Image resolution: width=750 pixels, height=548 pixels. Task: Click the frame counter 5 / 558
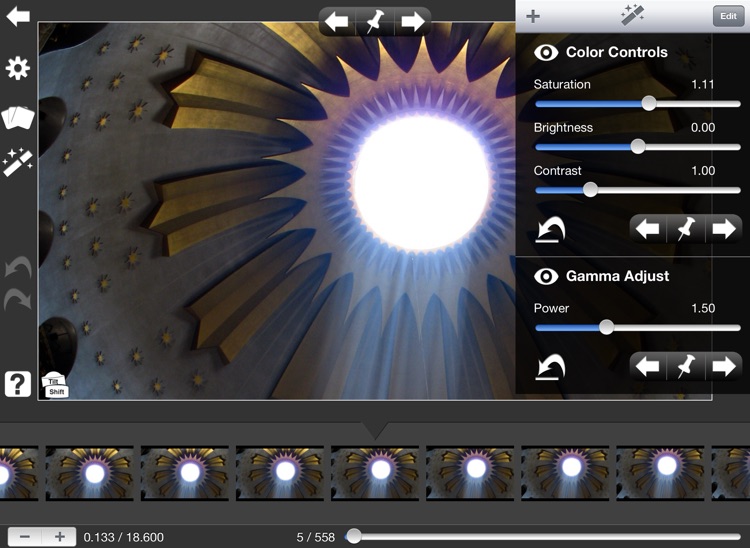pos(315,537)
